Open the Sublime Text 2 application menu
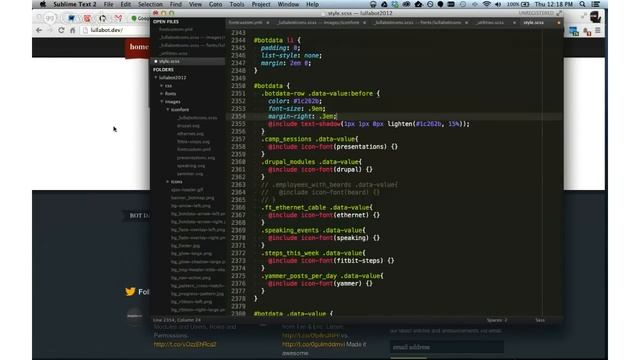 [x=75, y=4]
